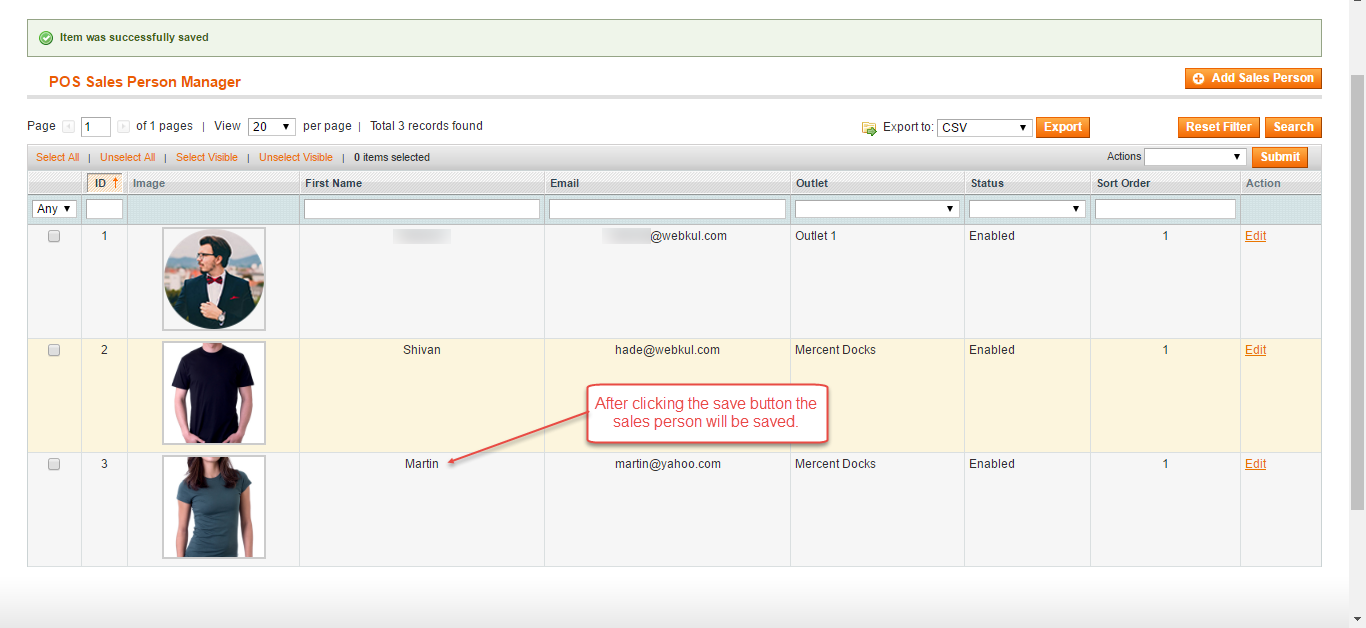Tick the checkbox for row ID 1
The width and height of the screenshot is (1366, 628).
[x=54, y=237]
